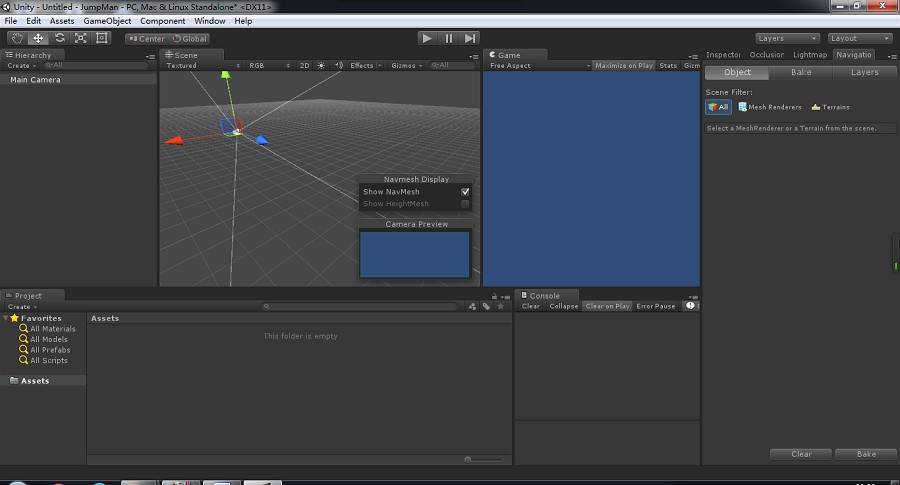This screenshot has height=485, width=900.
Task: Click Project search input field
Action: click(359, 306)
